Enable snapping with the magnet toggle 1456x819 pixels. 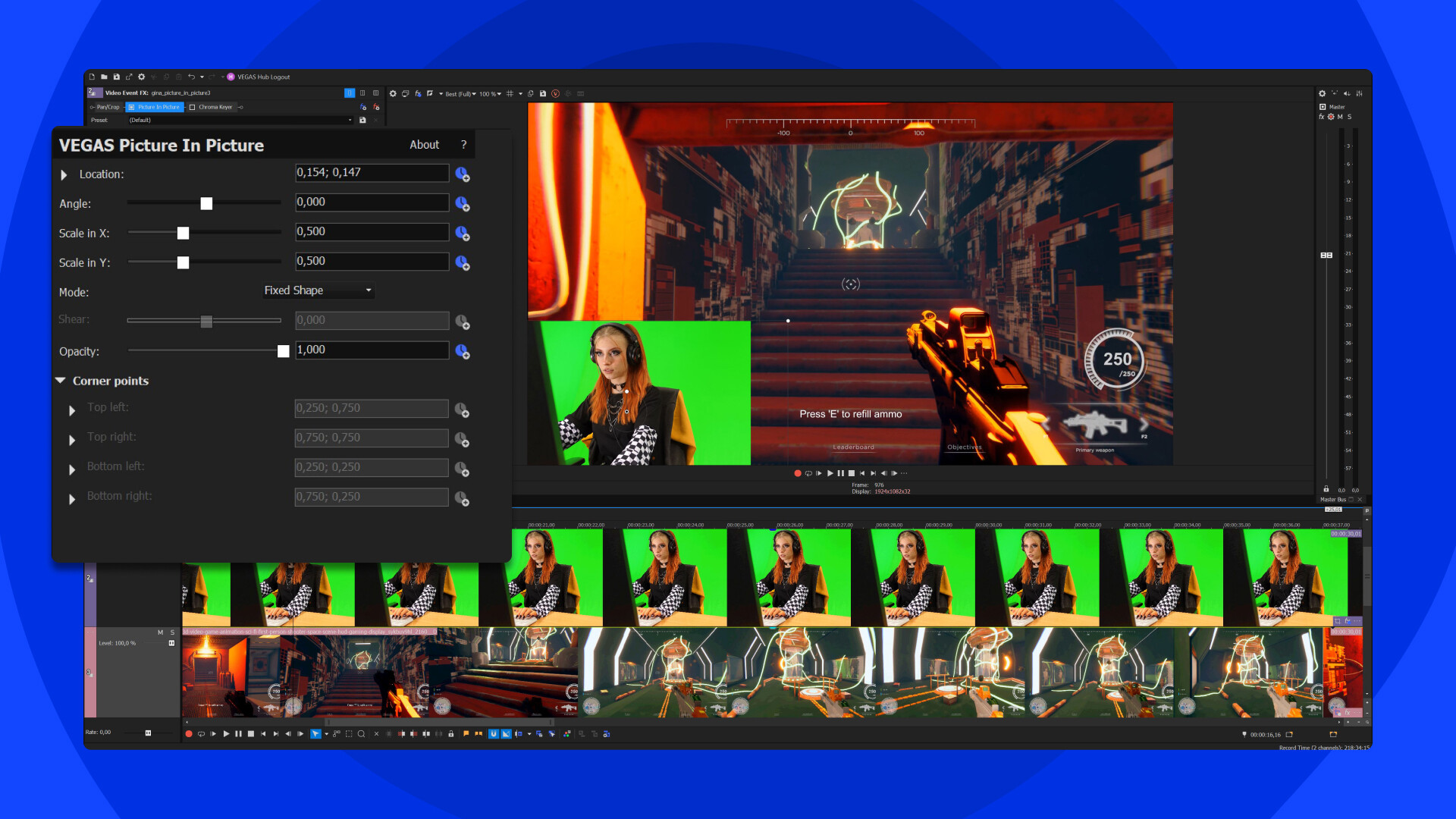click(494, 735)
